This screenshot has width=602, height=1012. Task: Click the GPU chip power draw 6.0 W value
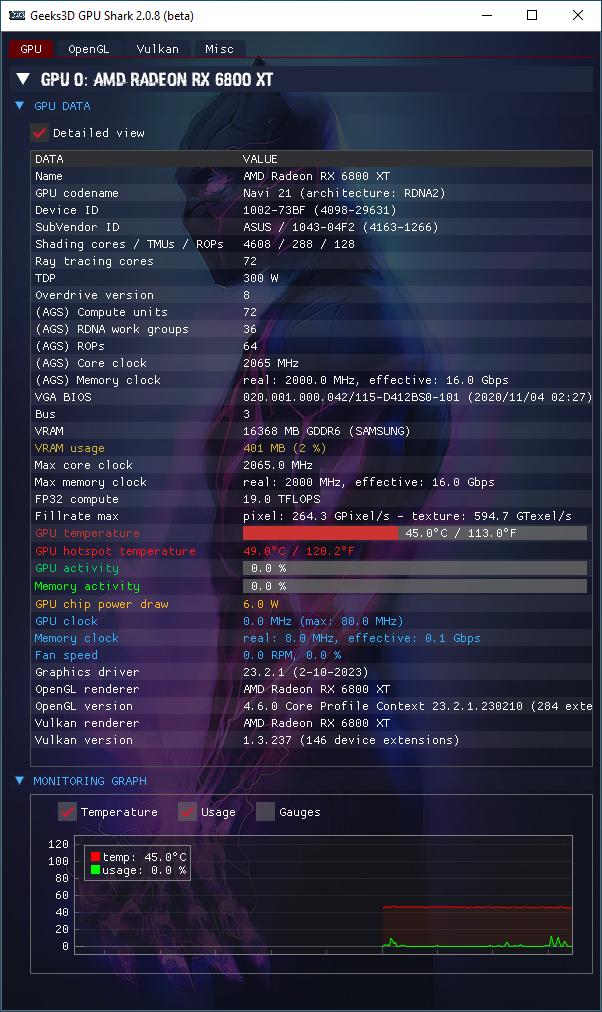(x=261, y=604)
